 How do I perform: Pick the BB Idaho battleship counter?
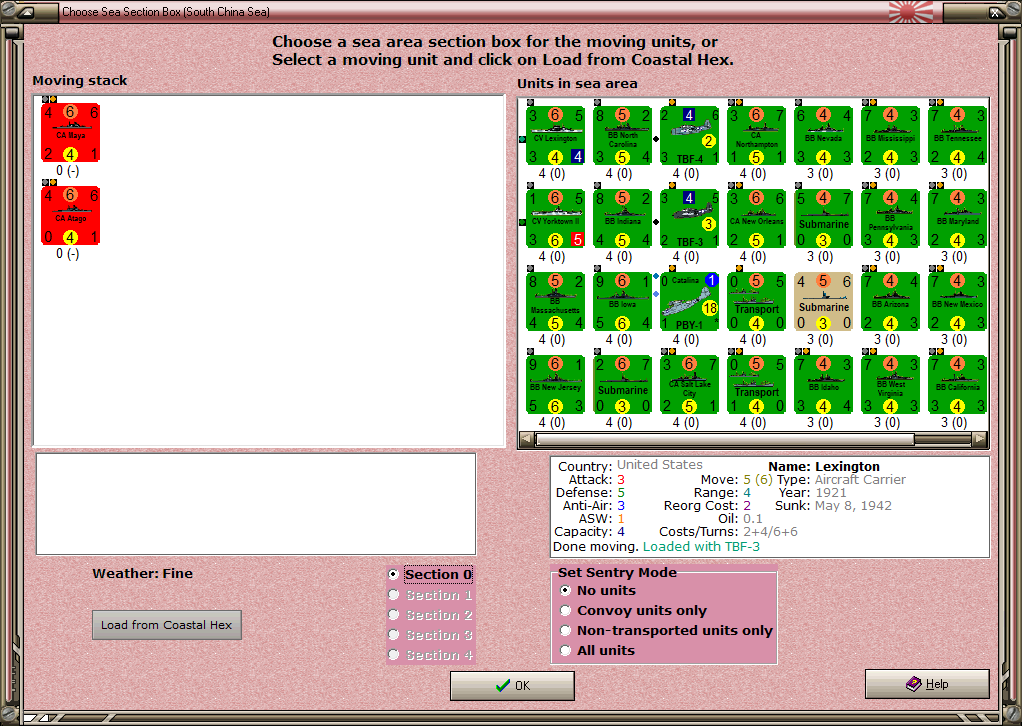[823, 385]
